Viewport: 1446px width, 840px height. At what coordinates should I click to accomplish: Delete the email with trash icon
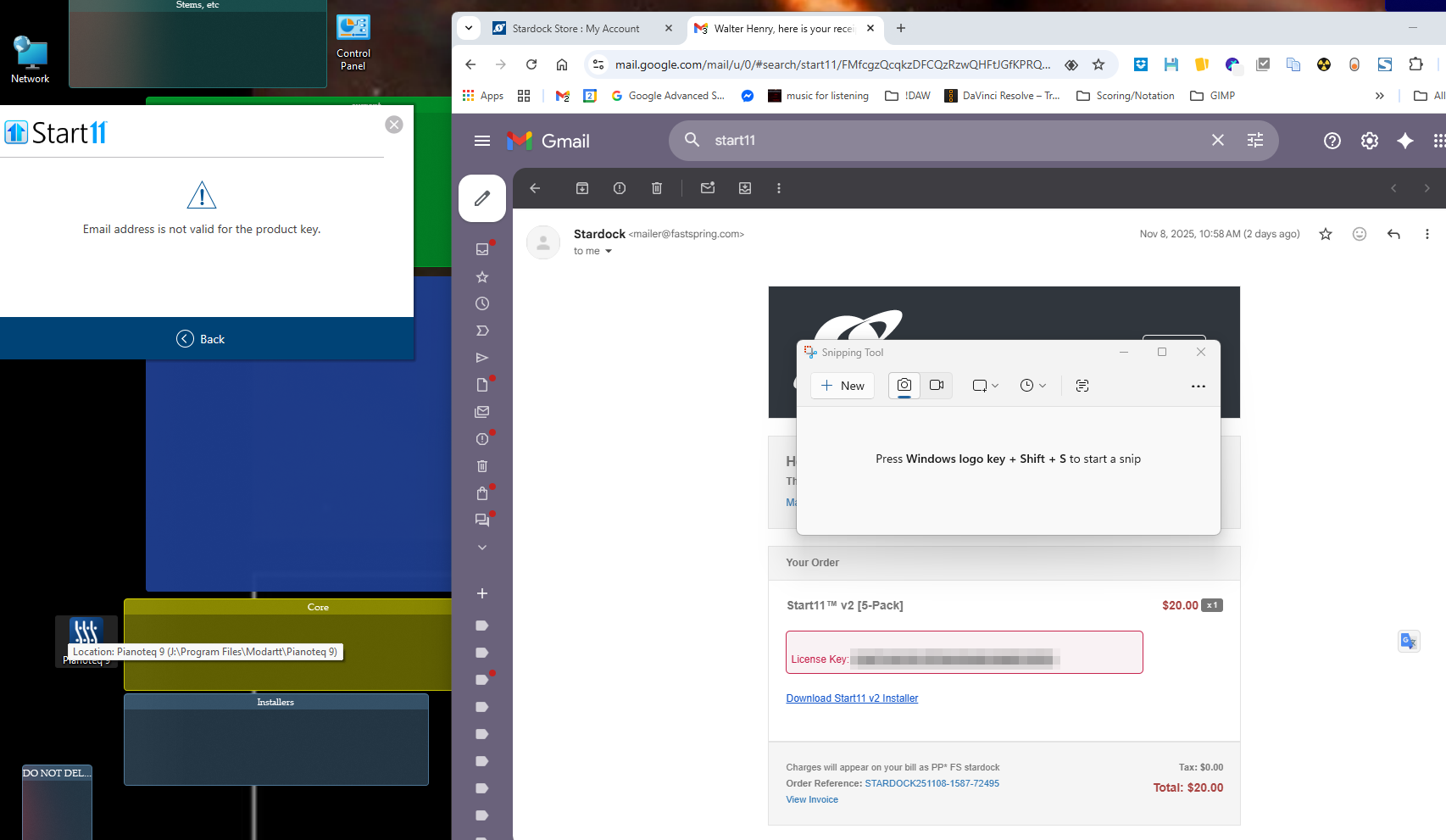(x=657, y=188)
